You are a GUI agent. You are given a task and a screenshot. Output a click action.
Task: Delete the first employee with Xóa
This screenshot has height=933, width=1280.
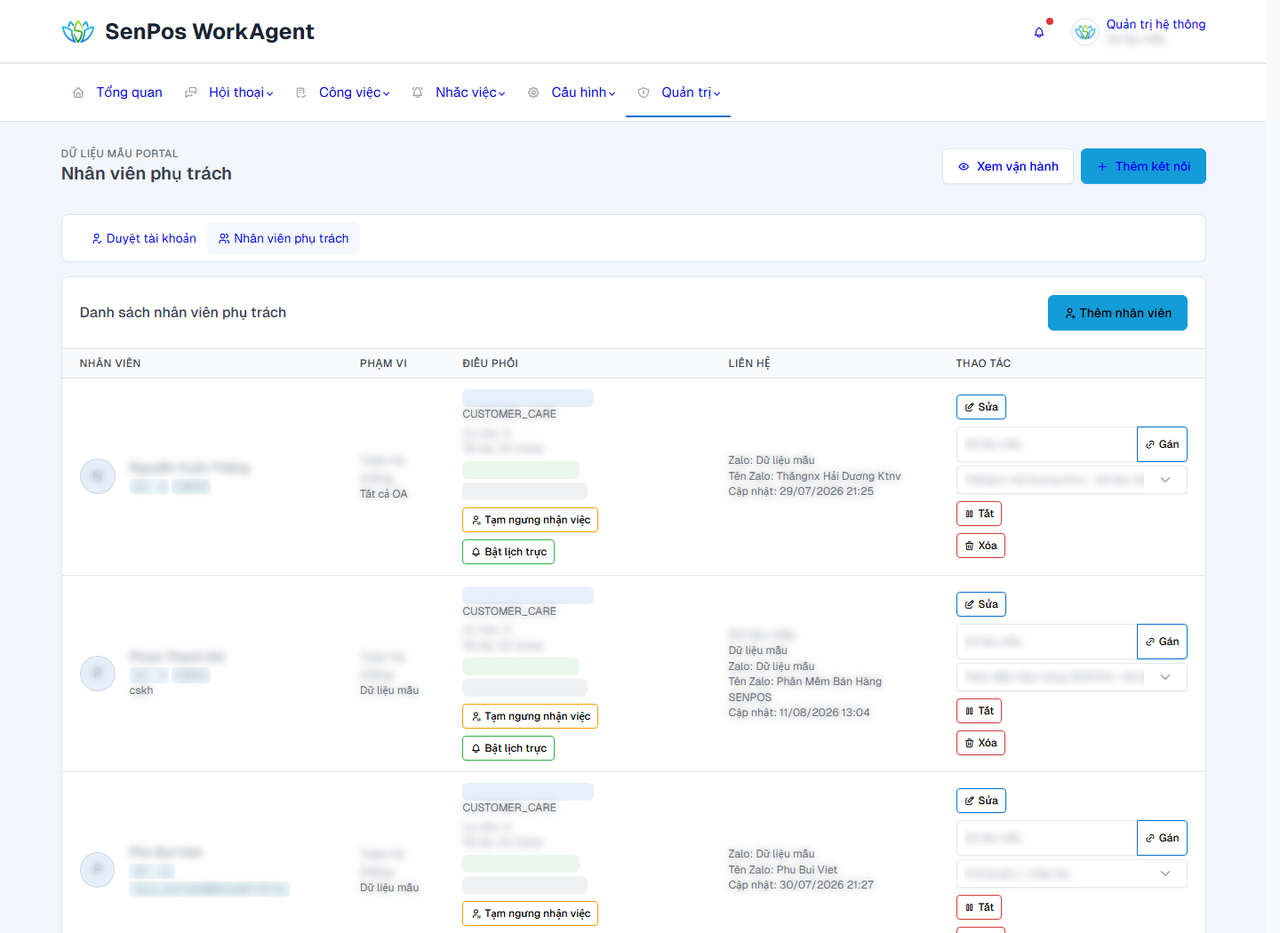981,546
